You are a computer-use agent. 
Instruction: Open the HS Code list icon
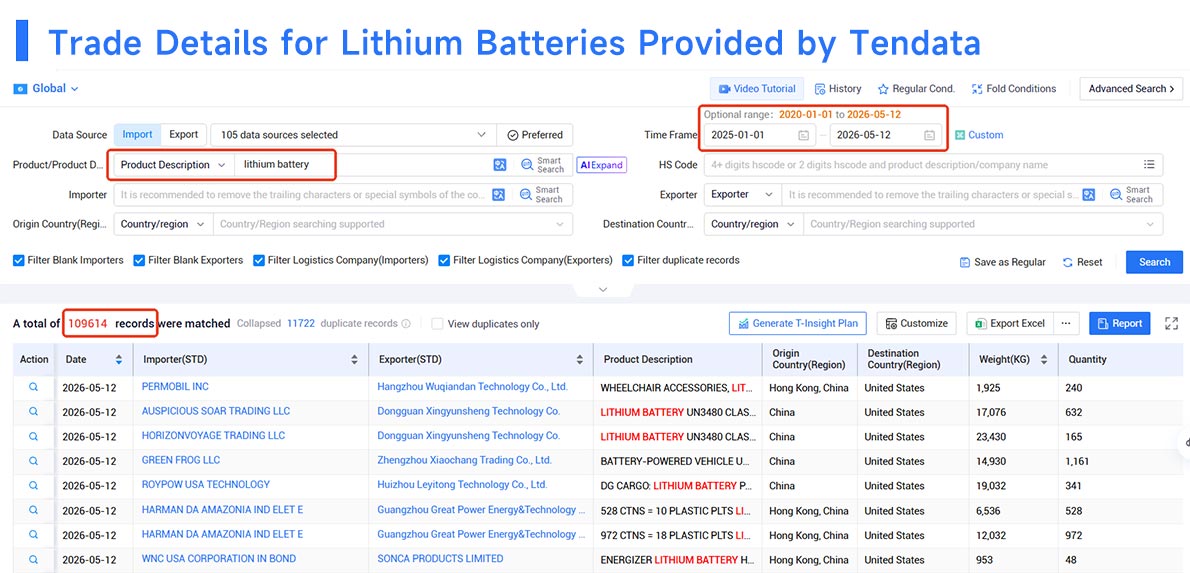[x=1150, y=164]
